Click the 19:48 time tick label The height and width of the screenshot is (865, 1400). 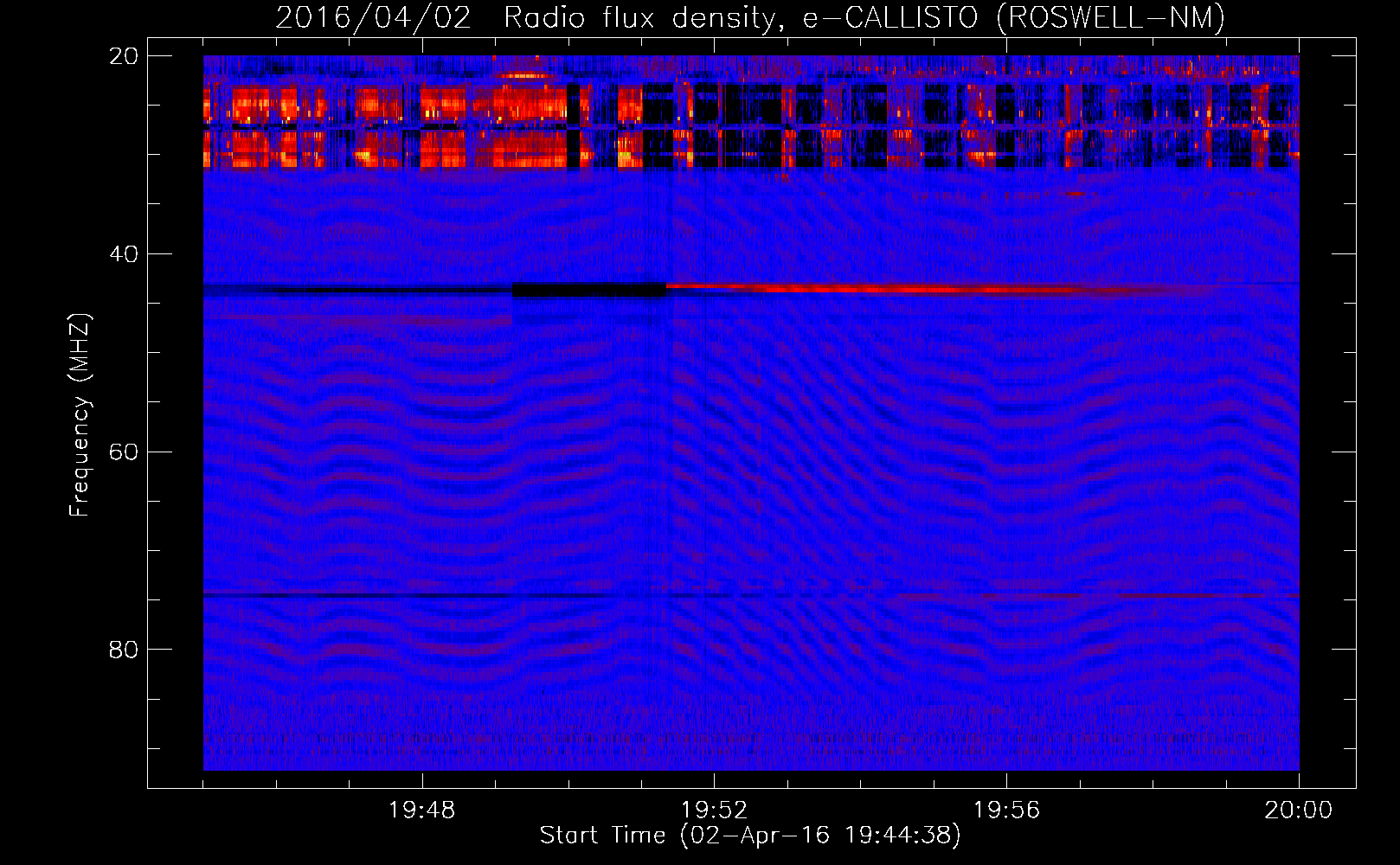pyautogui.click(x=422, y=811)
